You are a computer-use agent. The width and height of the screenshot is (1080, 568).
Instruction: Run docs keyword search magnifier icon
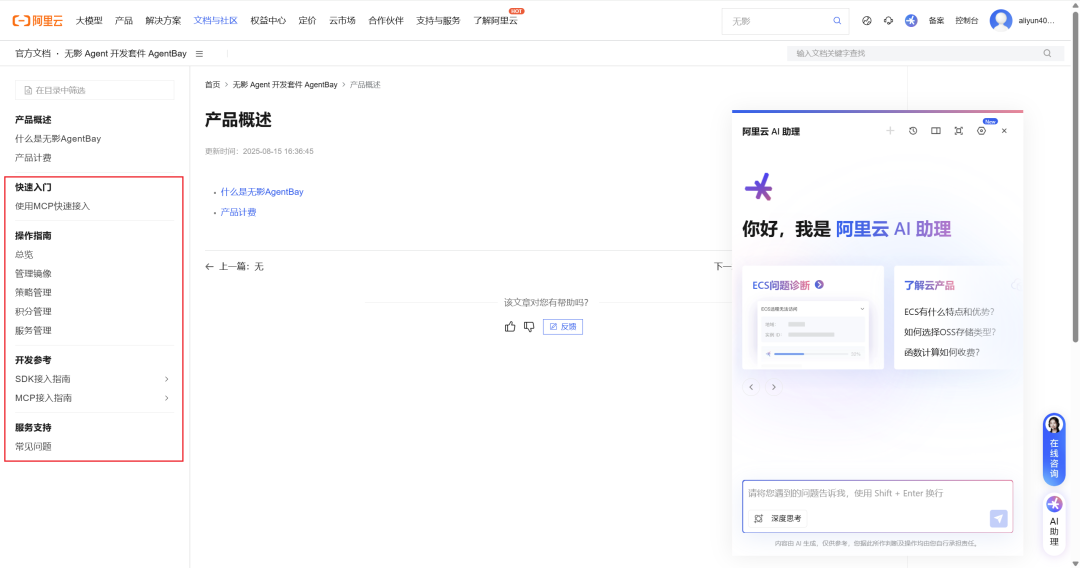pyautogui.click(x=1047, y=53)
